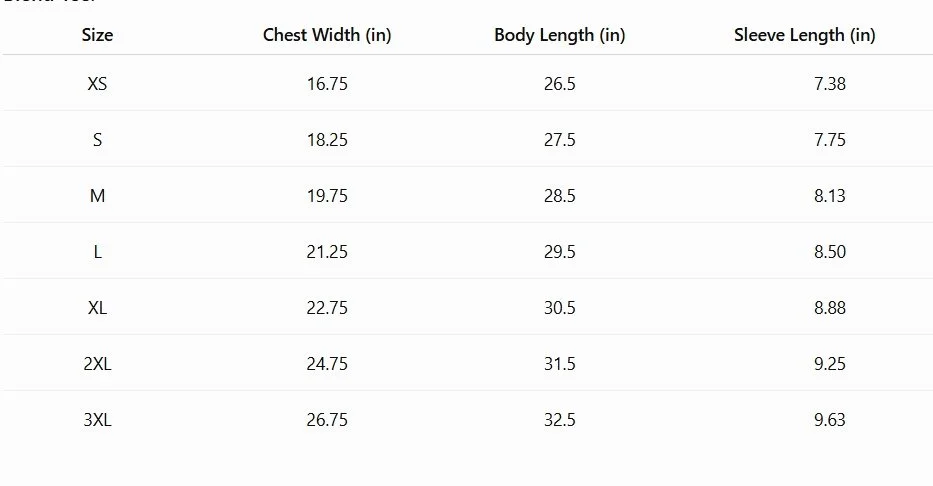Screen dimensions: 933x486
Task: Click body length value 30.5
Action: click(559, 308)
